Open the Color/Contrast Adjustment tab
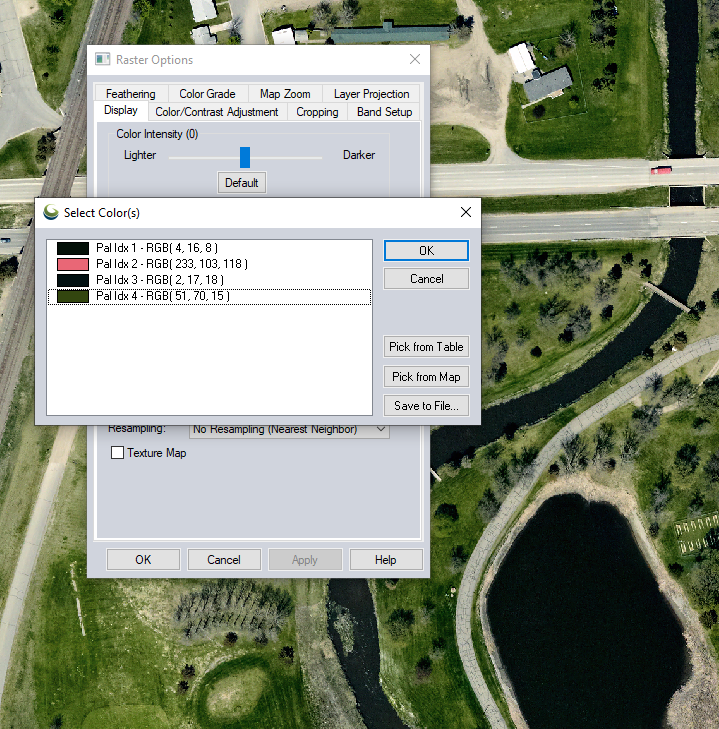The width and height of the screenshot is (719, 729). coord(217,112)
